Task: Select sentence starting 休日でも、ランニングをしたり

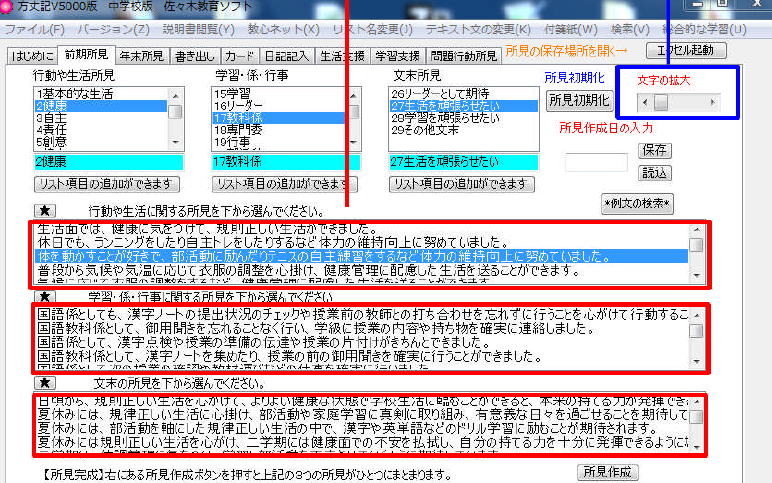Action: pos(361,242)
